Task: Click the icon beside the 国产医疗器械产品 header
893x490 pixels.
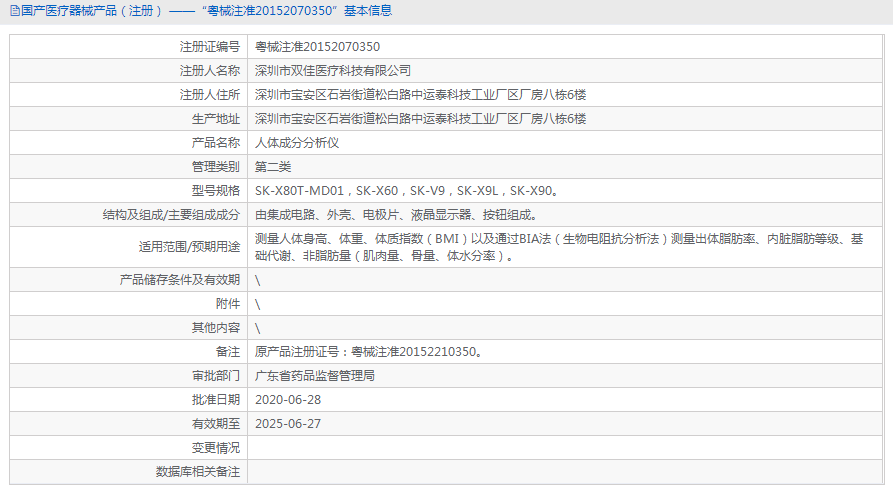Action: (13, 11)
